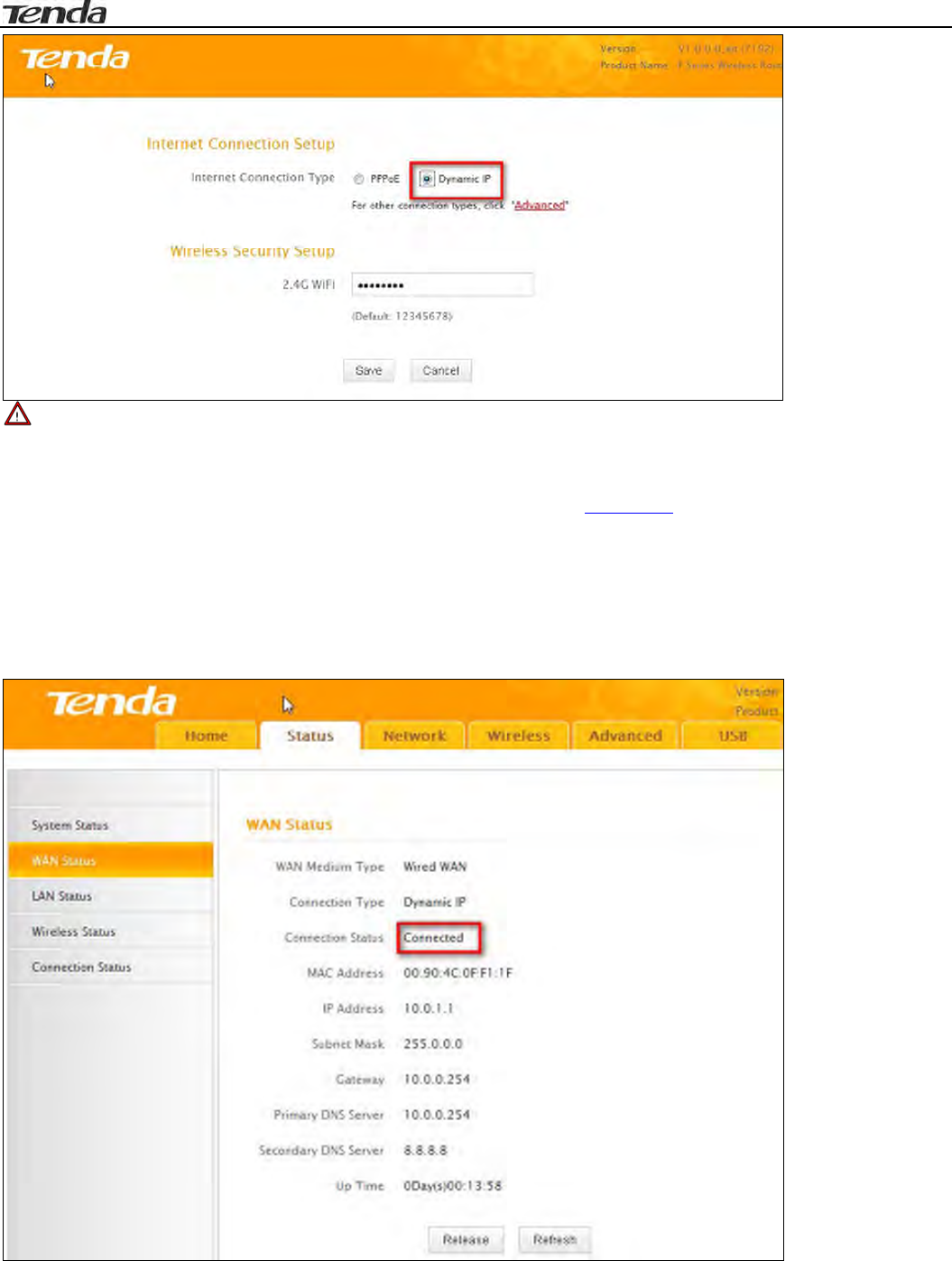Viewport: 952px width, 1261px height.
Task: Click the Release button
Action: 466,1240
